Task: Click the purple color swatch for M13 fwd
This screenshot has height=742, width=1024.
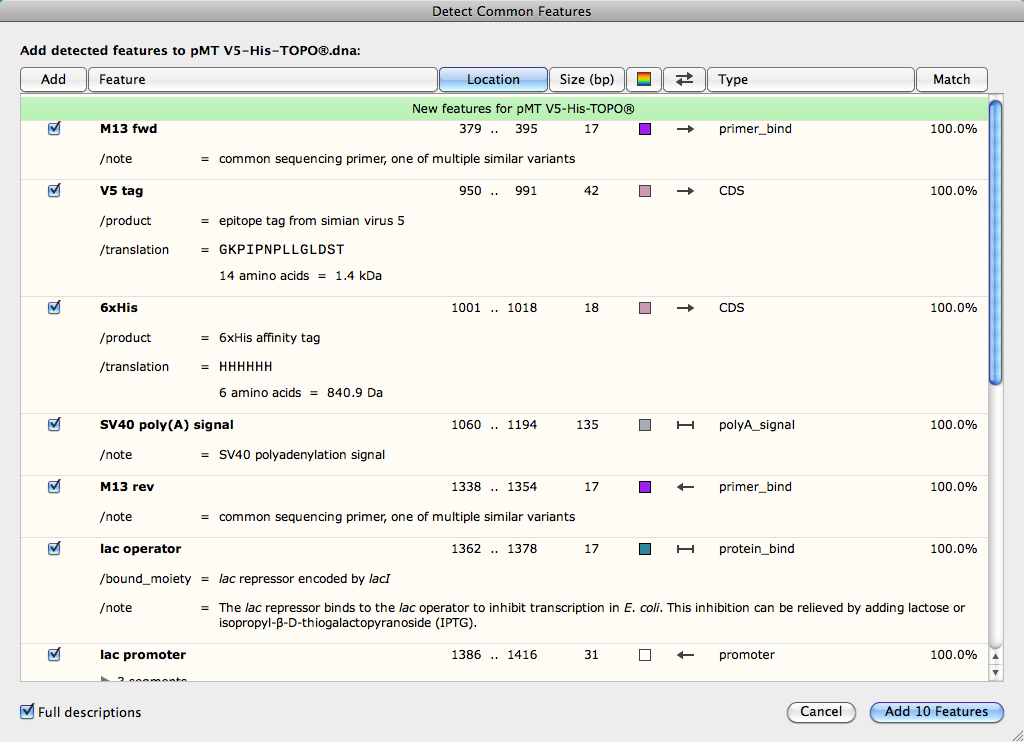Action: (x=645, y=129)
